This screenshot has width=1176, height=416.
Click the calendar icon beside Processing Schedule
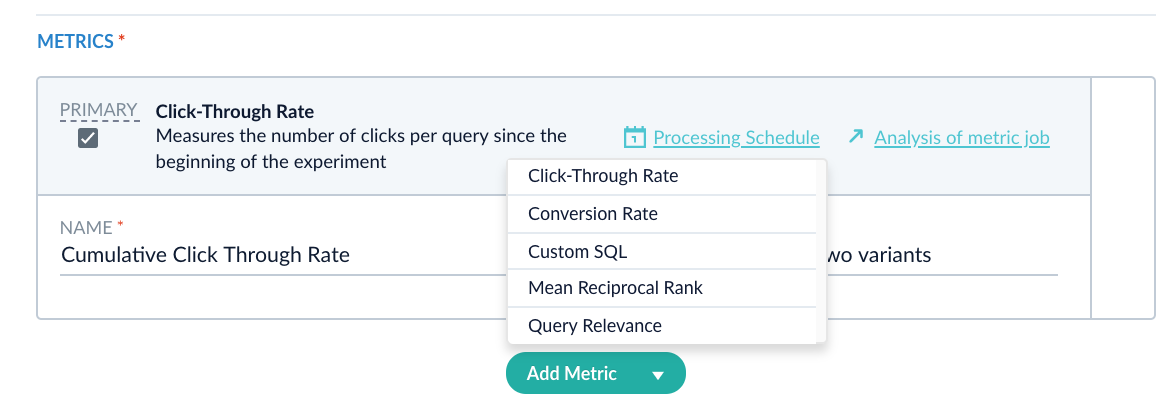click(x=633, y=137)
